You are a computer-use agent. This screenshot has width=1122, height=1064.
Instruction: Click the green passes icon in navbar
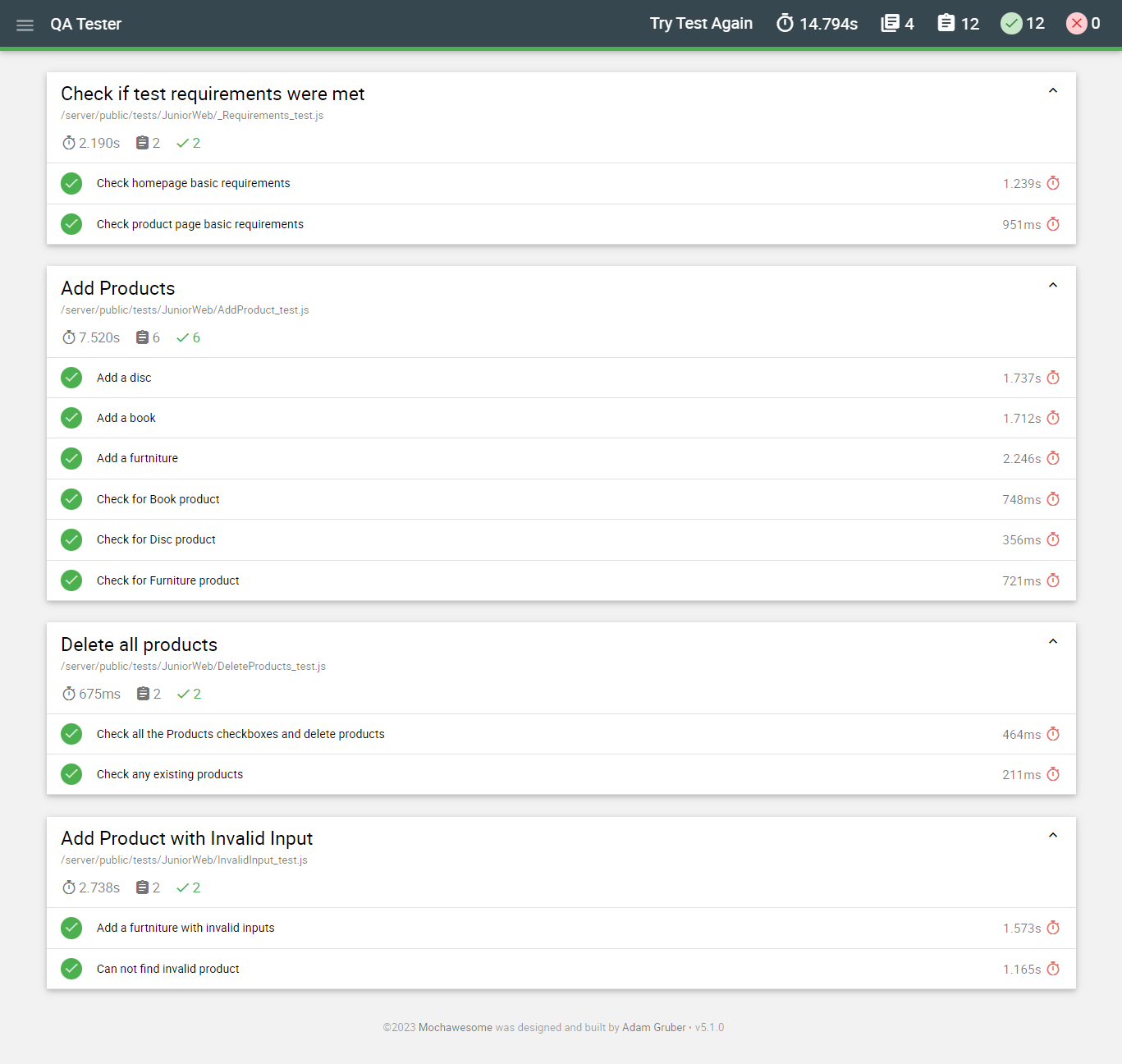1012,23
